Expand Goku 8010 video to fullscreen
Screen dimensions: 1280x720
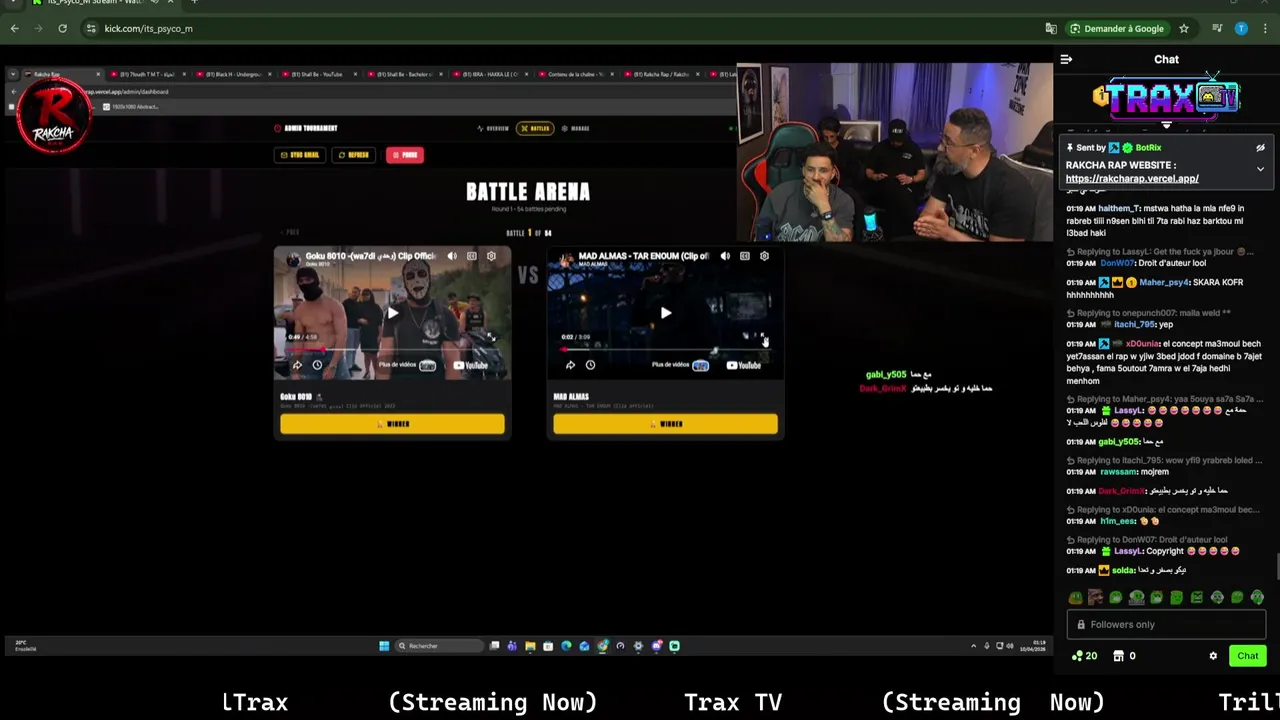[491, 337]
